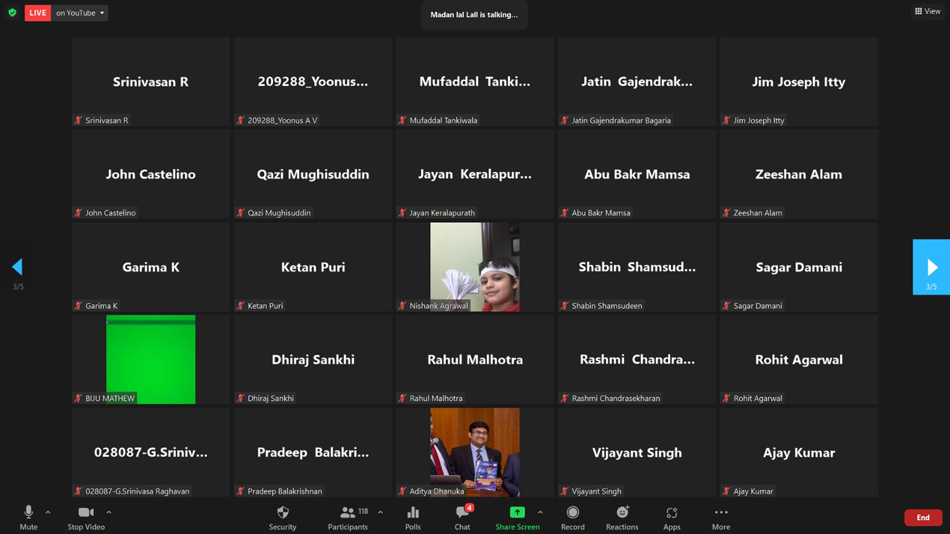Go to previous gallery page arrow
950x534 pixels.
pos(18,267)
